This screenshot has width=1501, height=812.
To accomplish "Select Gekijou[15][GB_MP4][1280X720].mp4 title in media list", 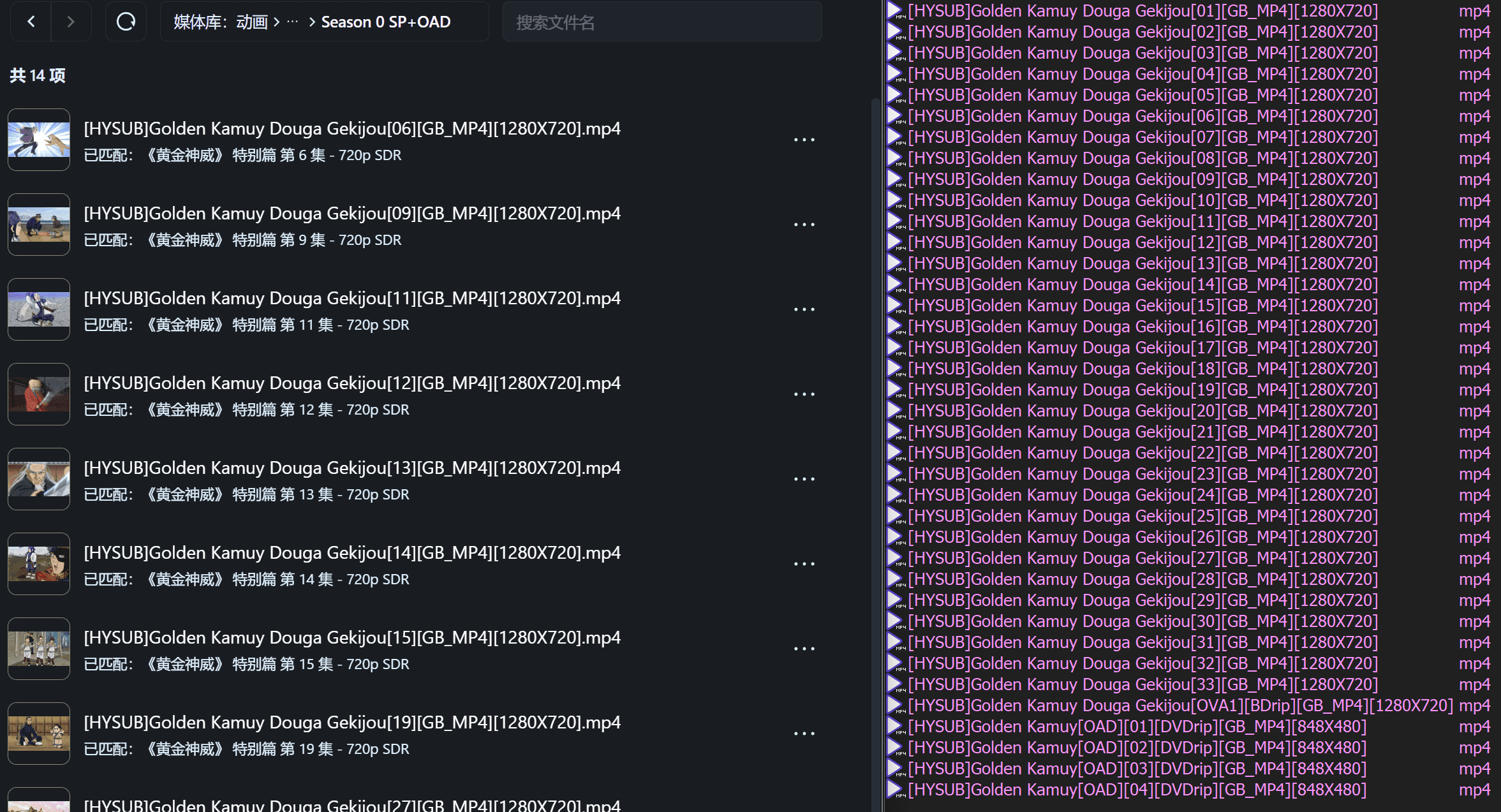I will pyautogui.click(x=352, y=638).
